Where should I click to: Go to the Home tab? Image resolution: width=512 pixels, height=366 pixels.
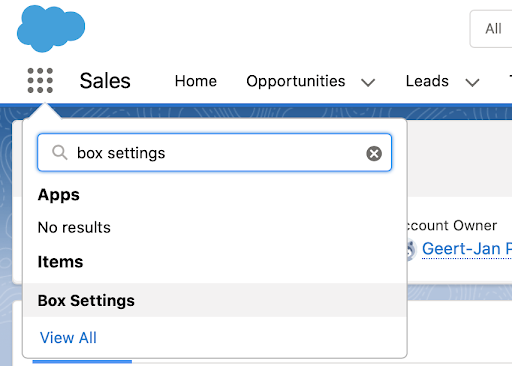click(196, 81)
